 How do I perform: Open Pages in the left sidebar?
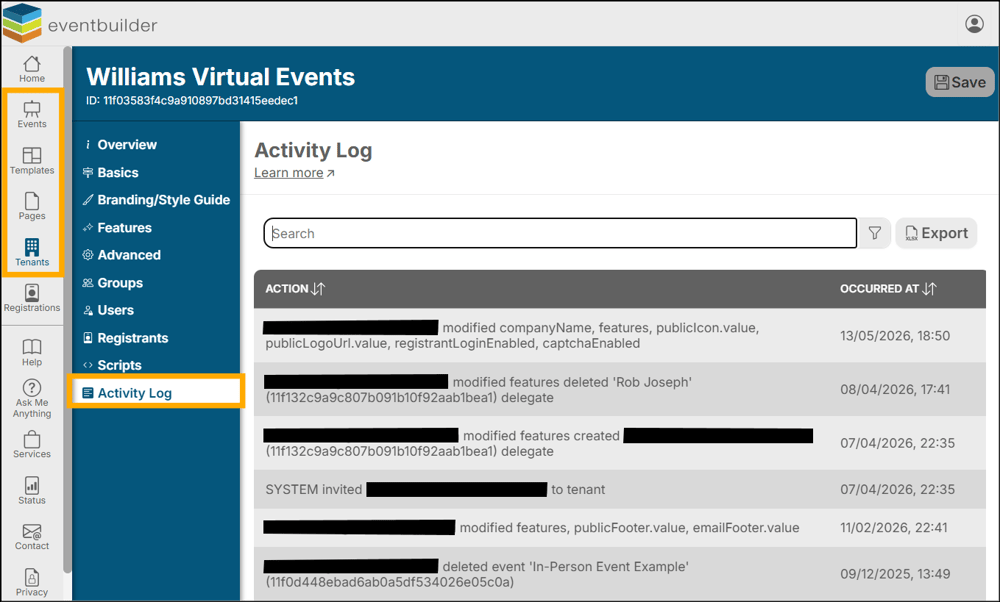click(x=31, y=207)
